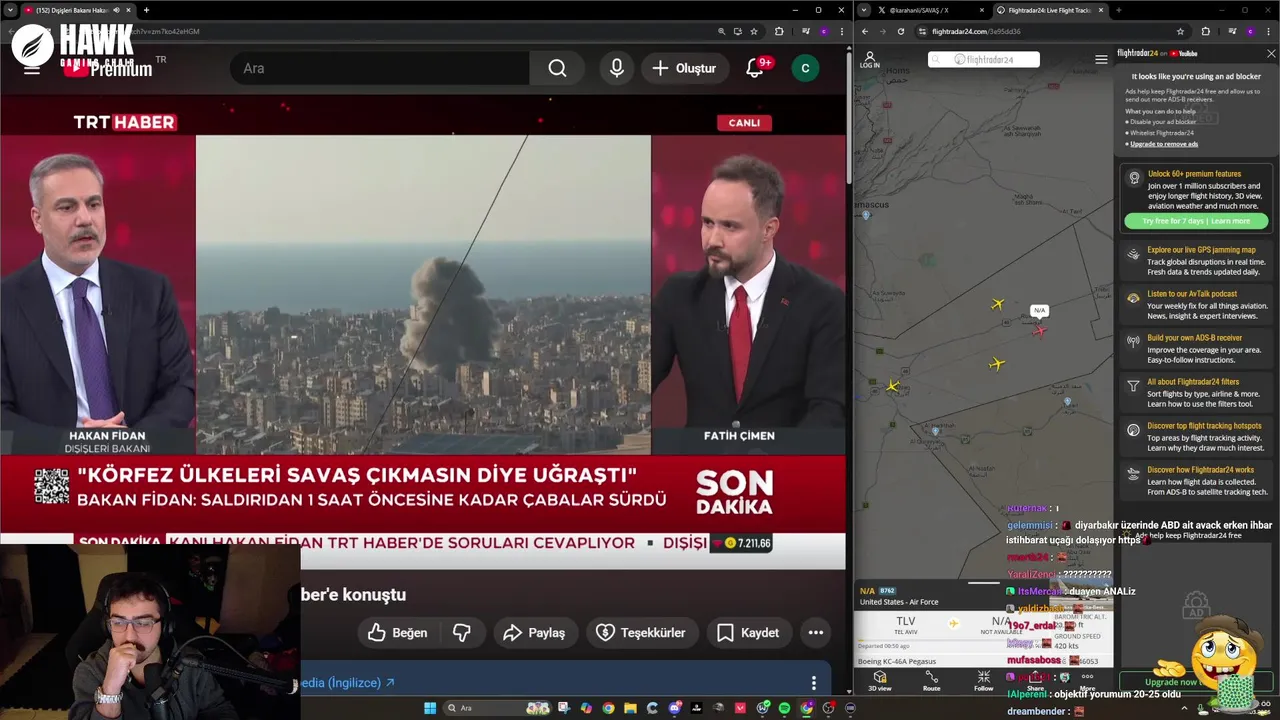Open the YouTube hamburger guide menu
Screen dimensions: 1280x720
pos(32,68)
